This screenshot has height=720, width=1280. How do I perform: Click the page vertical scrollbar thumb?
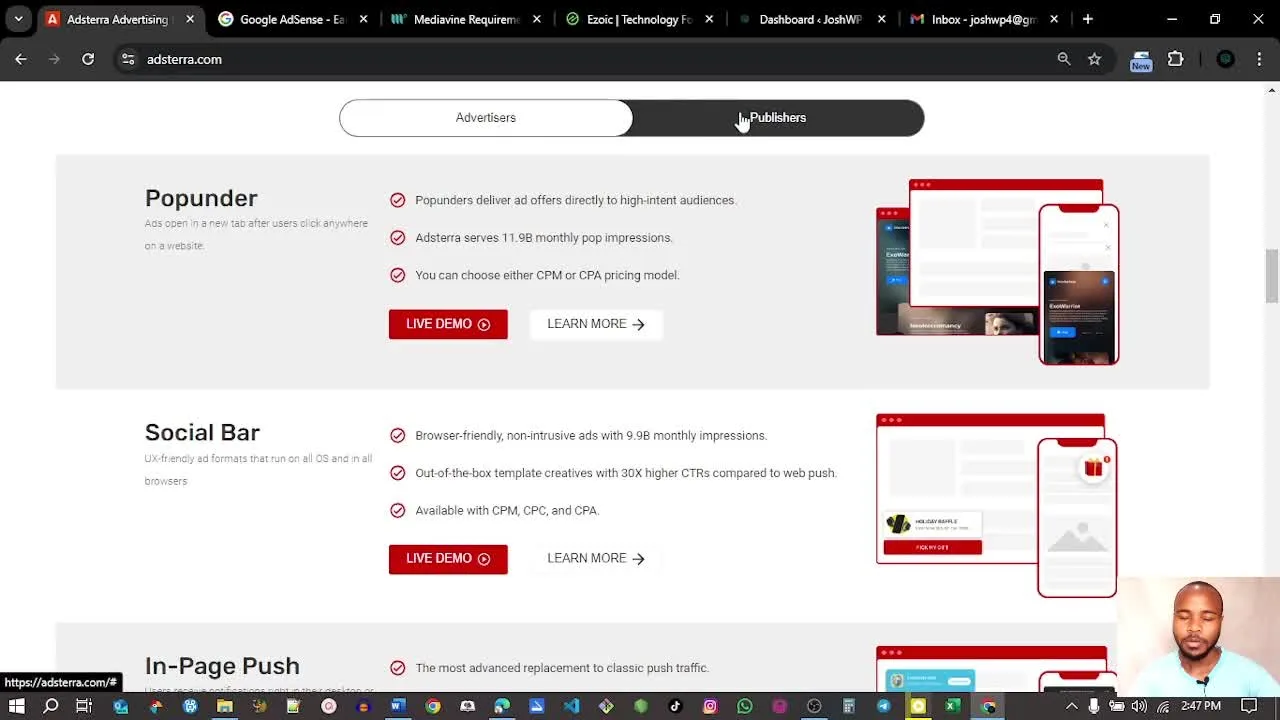(x=1272, y=275)
